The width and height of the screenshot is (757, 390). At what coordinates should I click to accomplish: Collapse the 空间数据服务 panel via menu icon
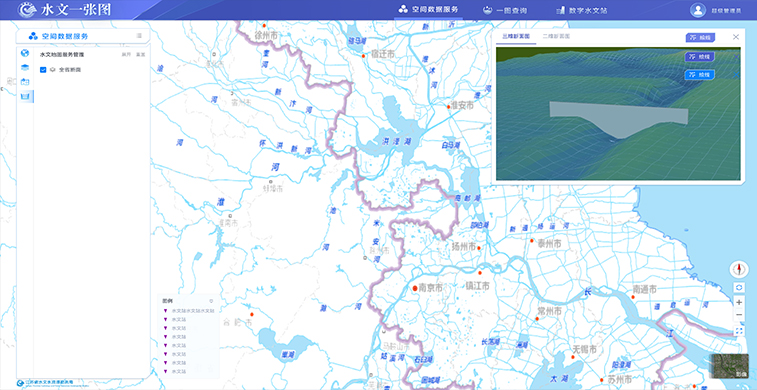(x=139, y=36)
